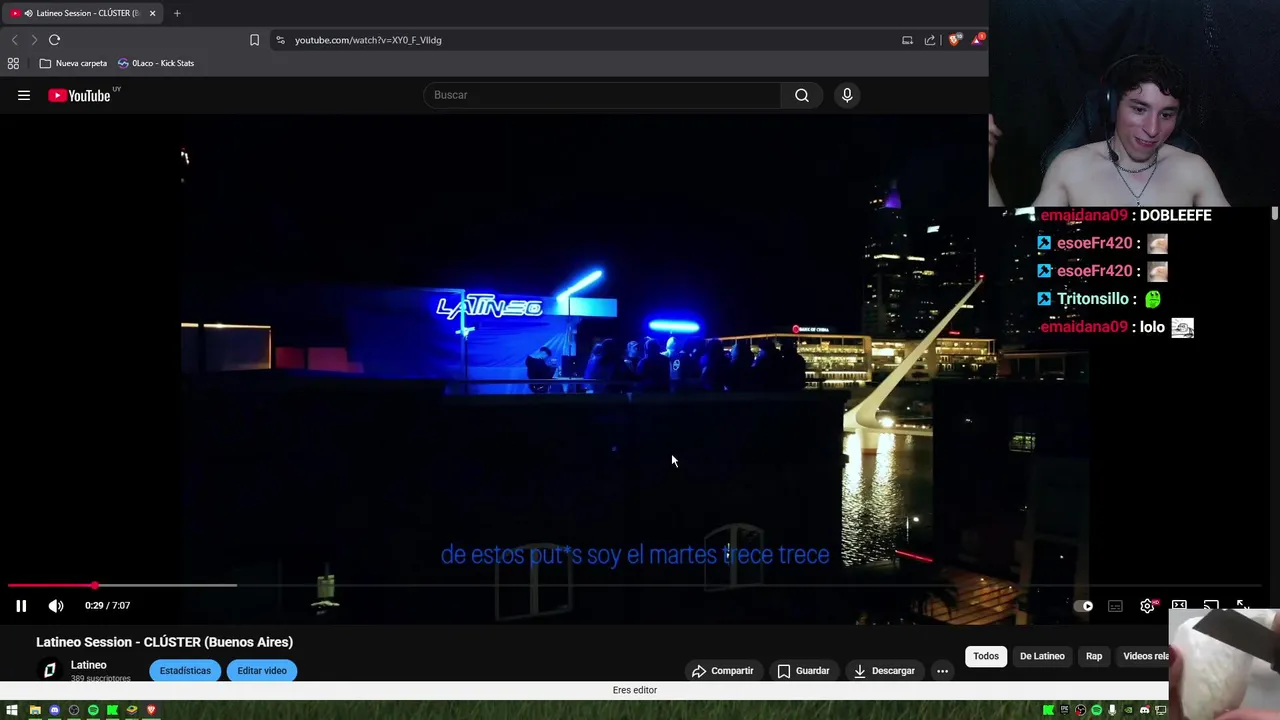The image size is (1280, 720).
Task: Close the Latineo Session browser tab
Action: [152, 13]
